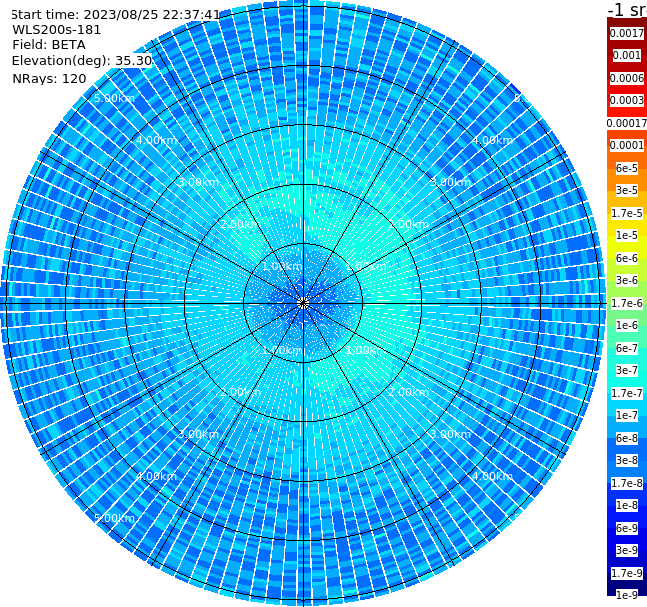
Task: Select the 6e-6 colorbar tick label
Action: coord(627,258)
